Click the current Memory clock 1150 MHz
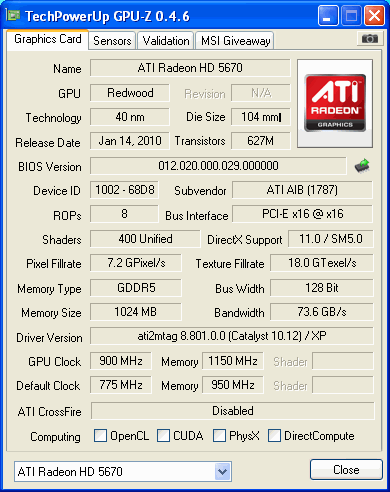The height and width of the screenshot is (492, 390). (x=233, y=361)
